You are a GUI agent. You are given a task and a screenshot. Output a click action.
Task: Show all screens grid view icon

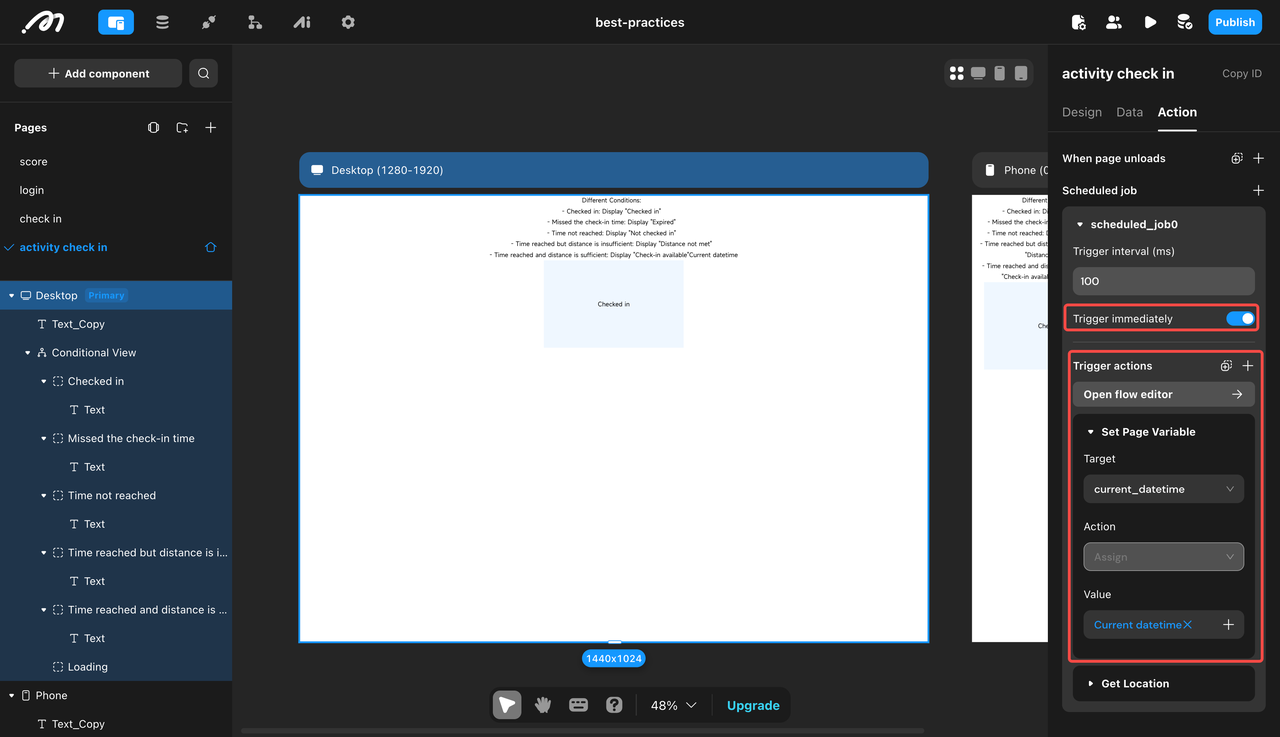(957, 73)
